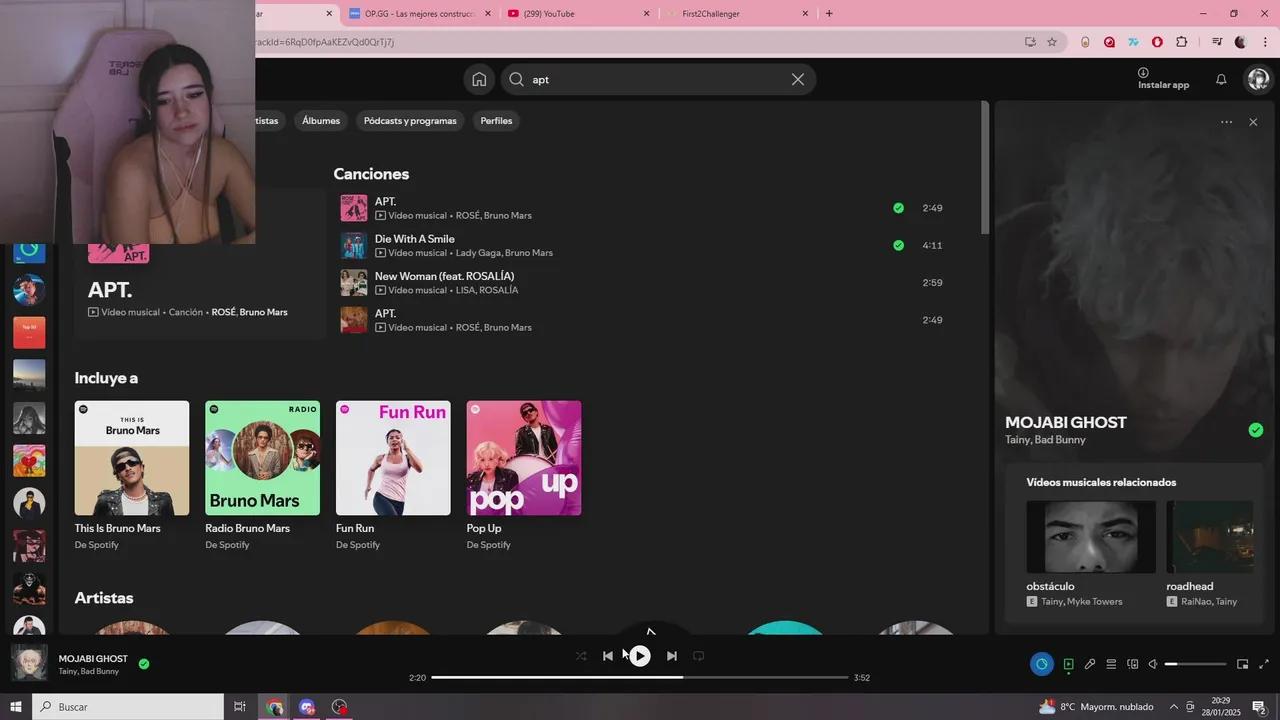Open the obstáculo related music video
The image size is (1280, 720).
tap(1091, 554)
